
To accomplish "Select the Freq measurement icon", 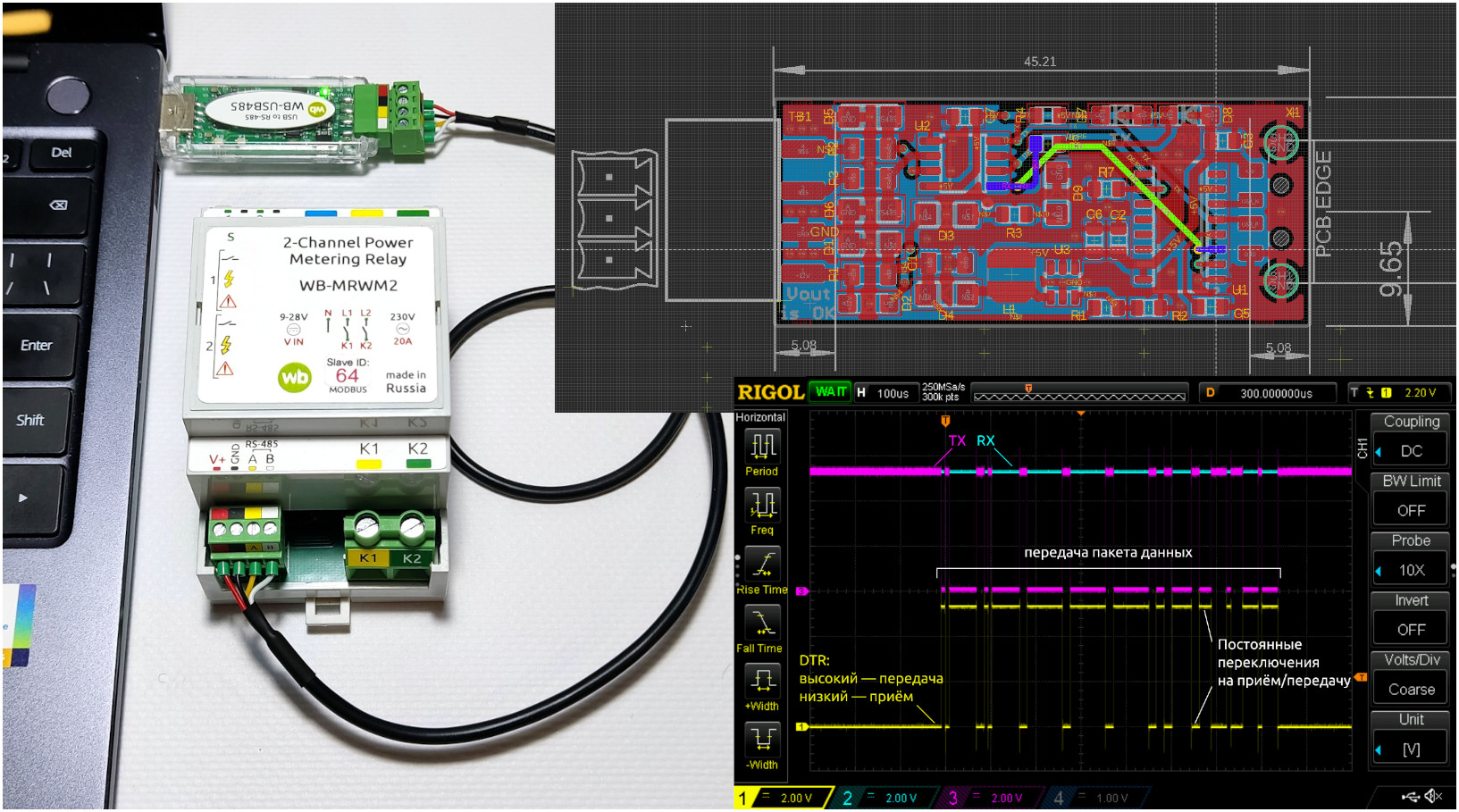I will 762,504.
